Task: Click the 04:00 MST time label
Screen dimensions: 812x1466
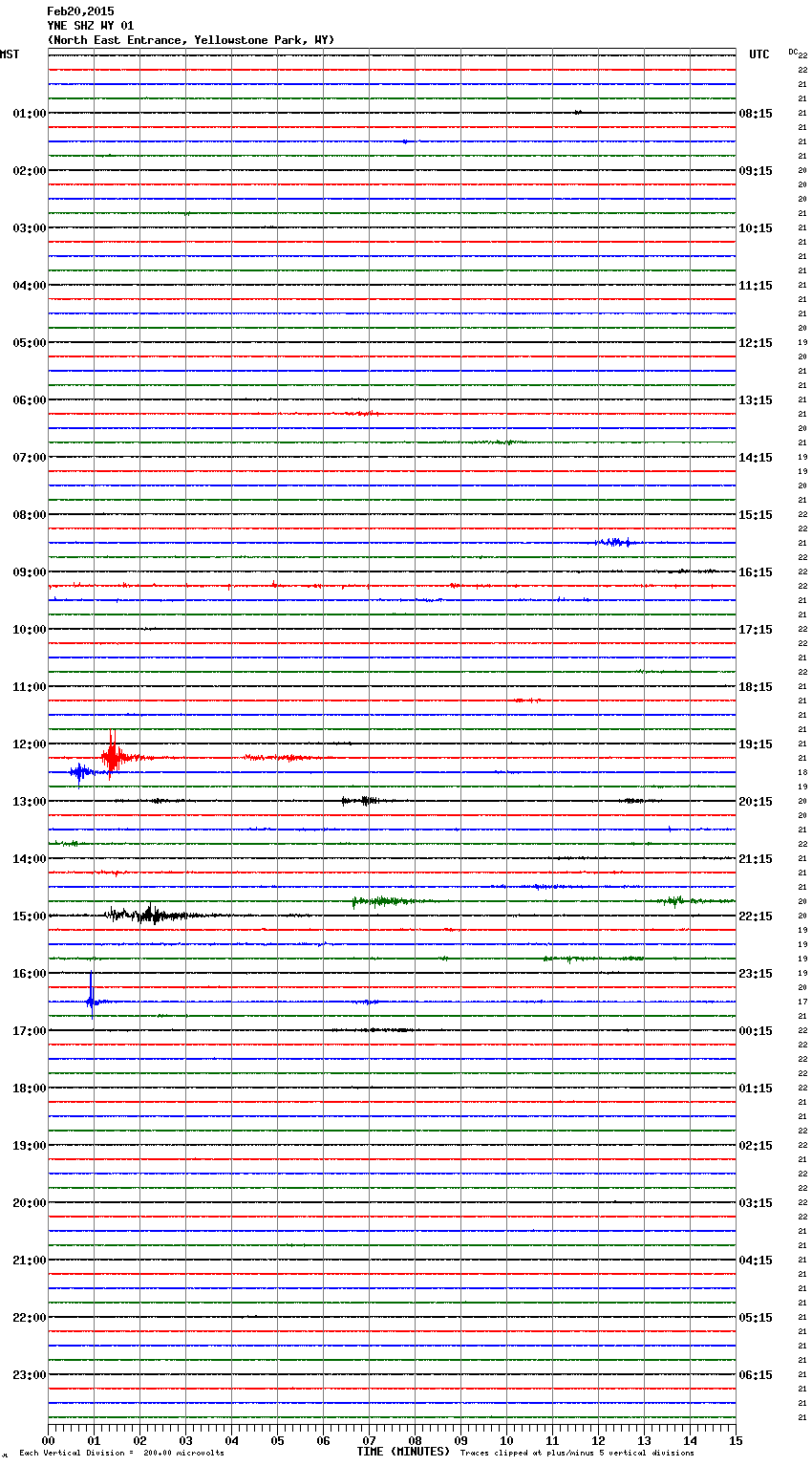Action: (30, 286)
